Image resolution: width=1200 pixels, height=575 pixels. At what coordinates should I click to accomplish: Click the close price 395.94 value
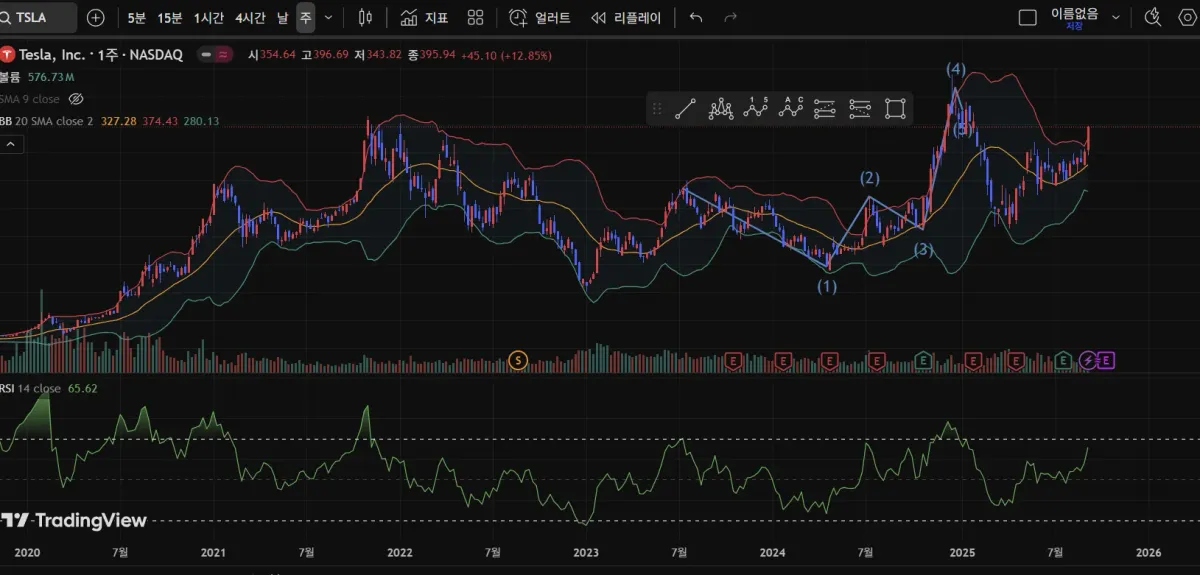pos(437,55)
